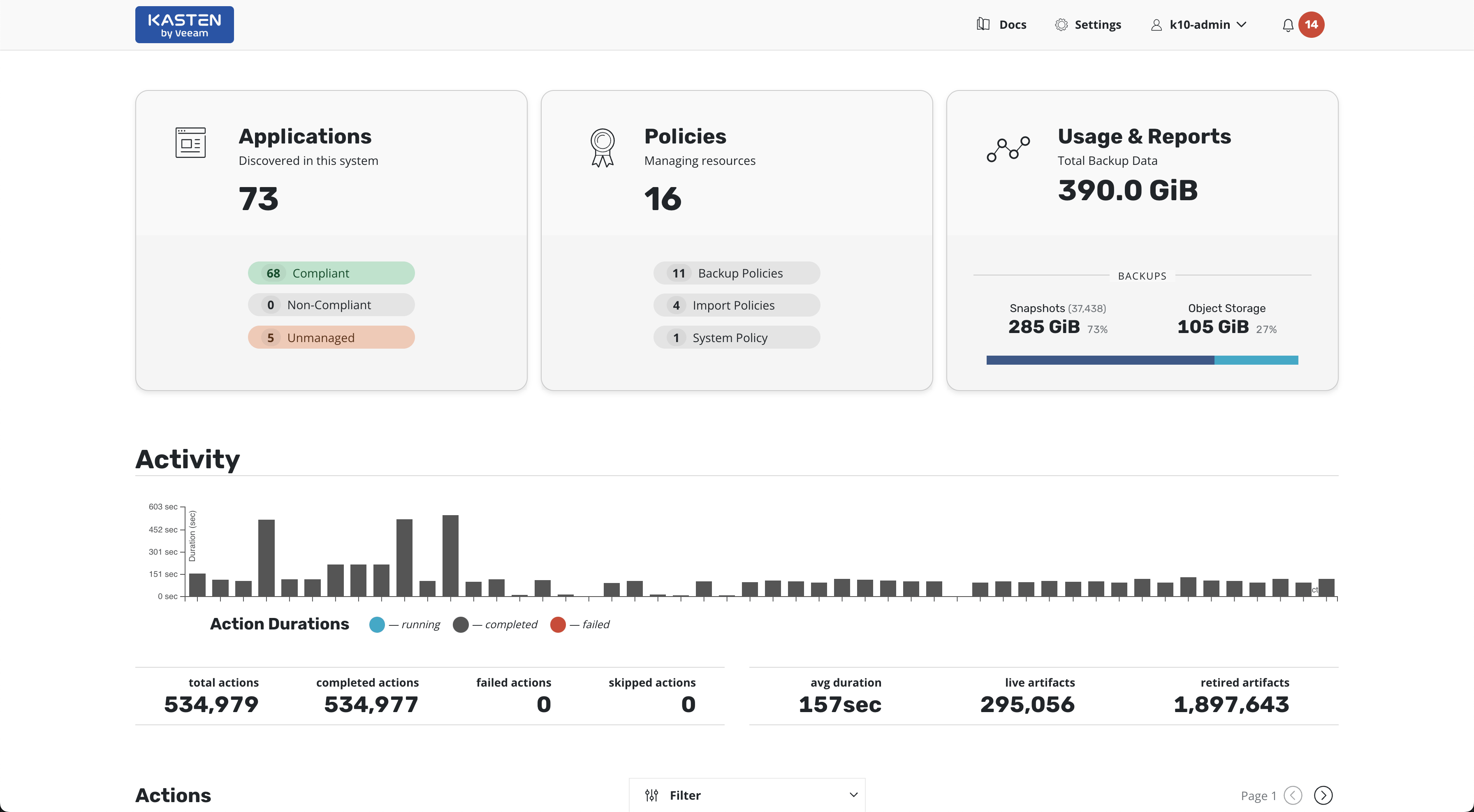Toggle the failed legend indicator
1474x812 pixels.
(559, 625)
